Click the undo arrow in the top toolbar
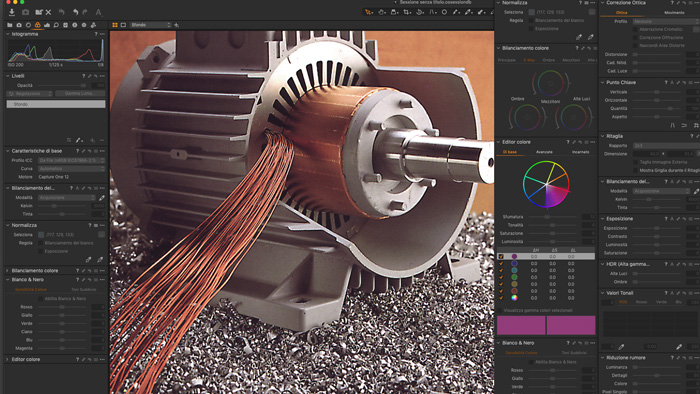Screen dimensions: 700x394 tap(76, 12)
